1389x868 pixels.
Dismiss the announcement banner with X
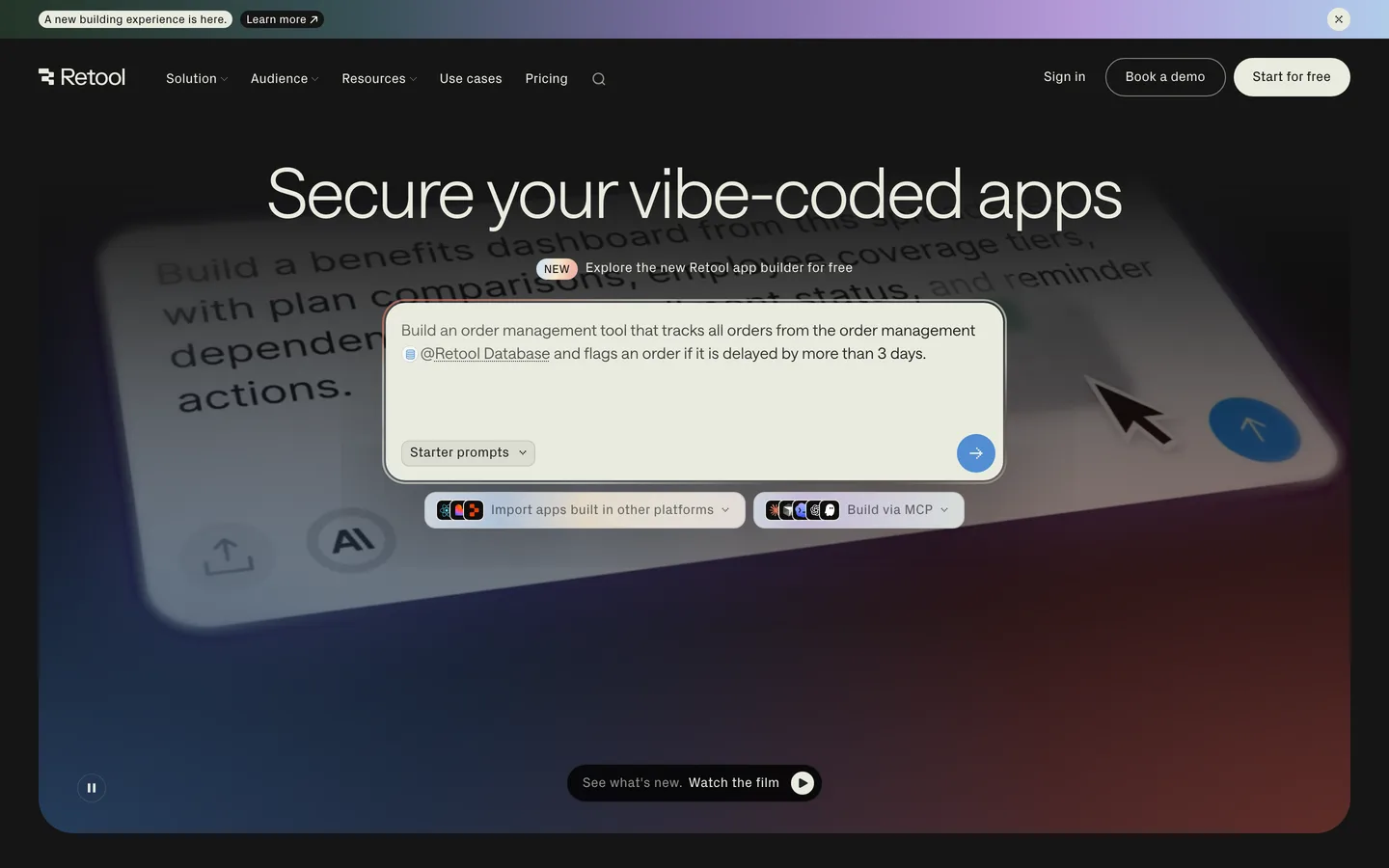(1339, 19)
